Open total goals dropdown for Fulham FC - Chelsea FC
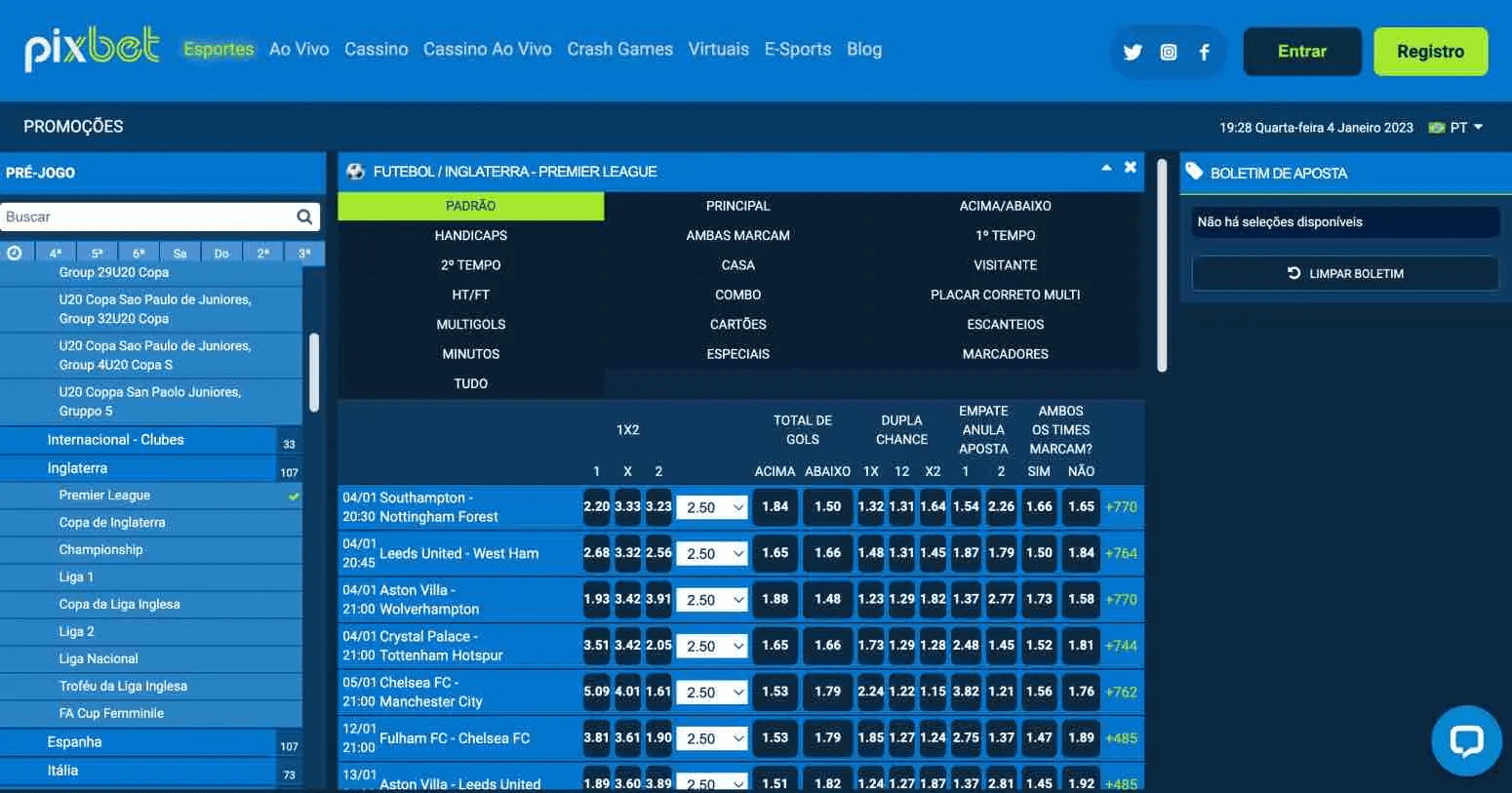The image size is (1512, 793). click(x=712, y=738)
